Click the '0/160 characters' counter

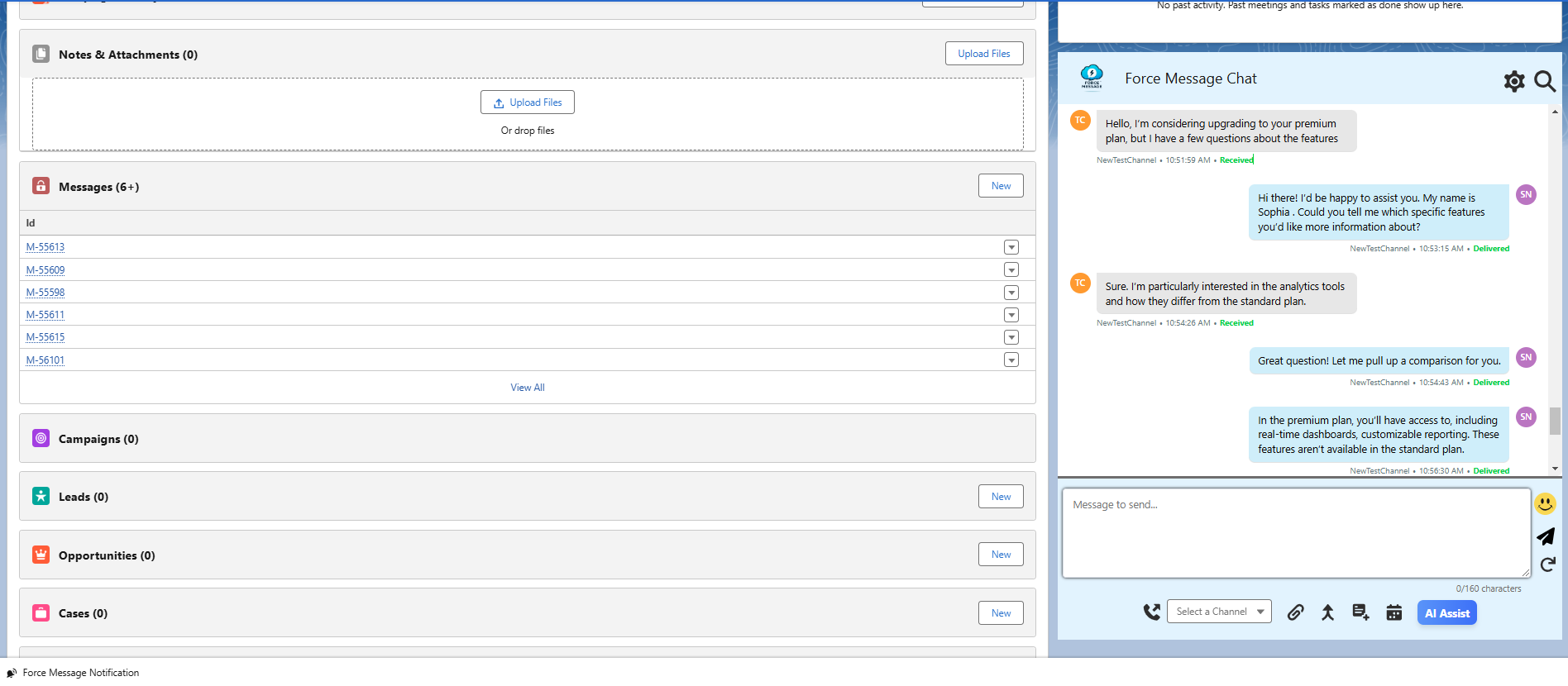pos(1489,588)
